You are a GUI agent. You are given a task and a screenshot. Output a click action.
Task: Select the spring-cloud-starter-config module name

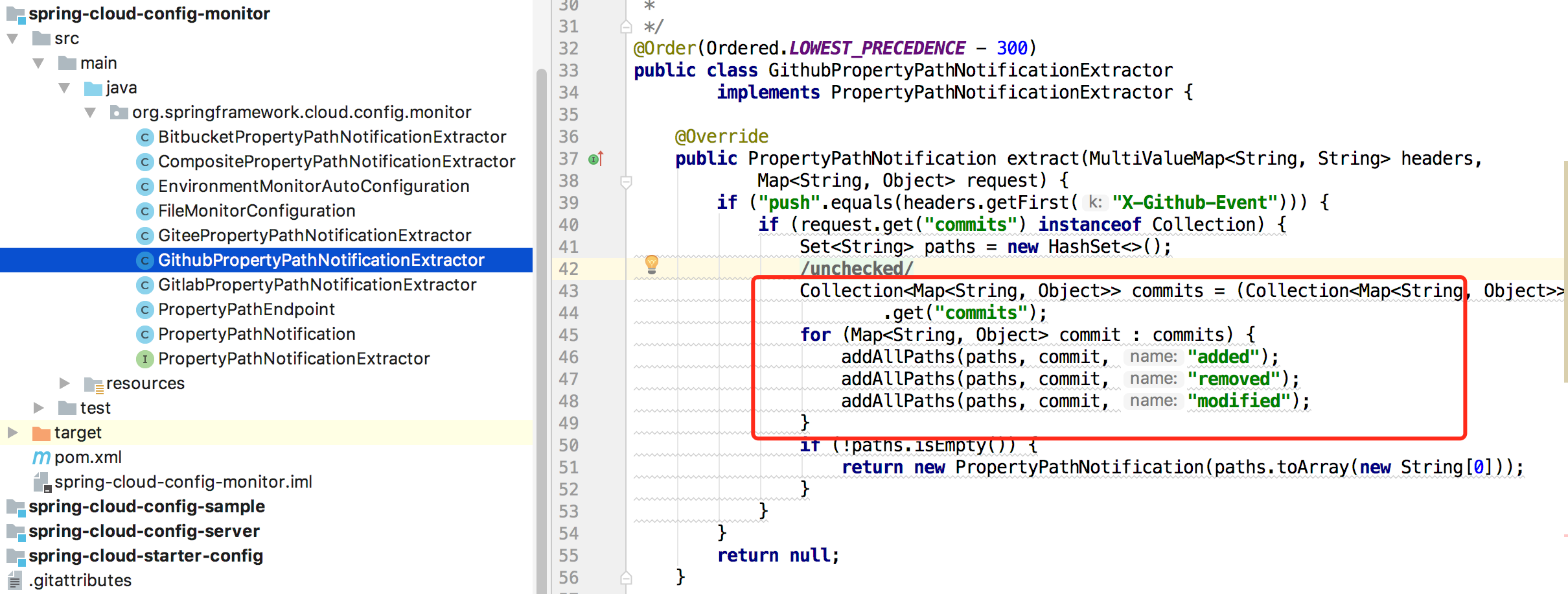click(146, 556)
